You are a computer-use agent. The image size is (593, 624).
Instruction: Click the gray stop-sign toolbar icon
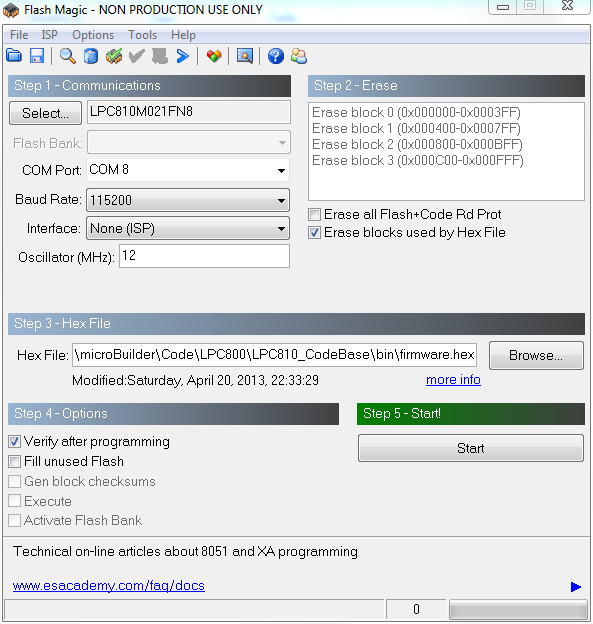tap(160, 56)
